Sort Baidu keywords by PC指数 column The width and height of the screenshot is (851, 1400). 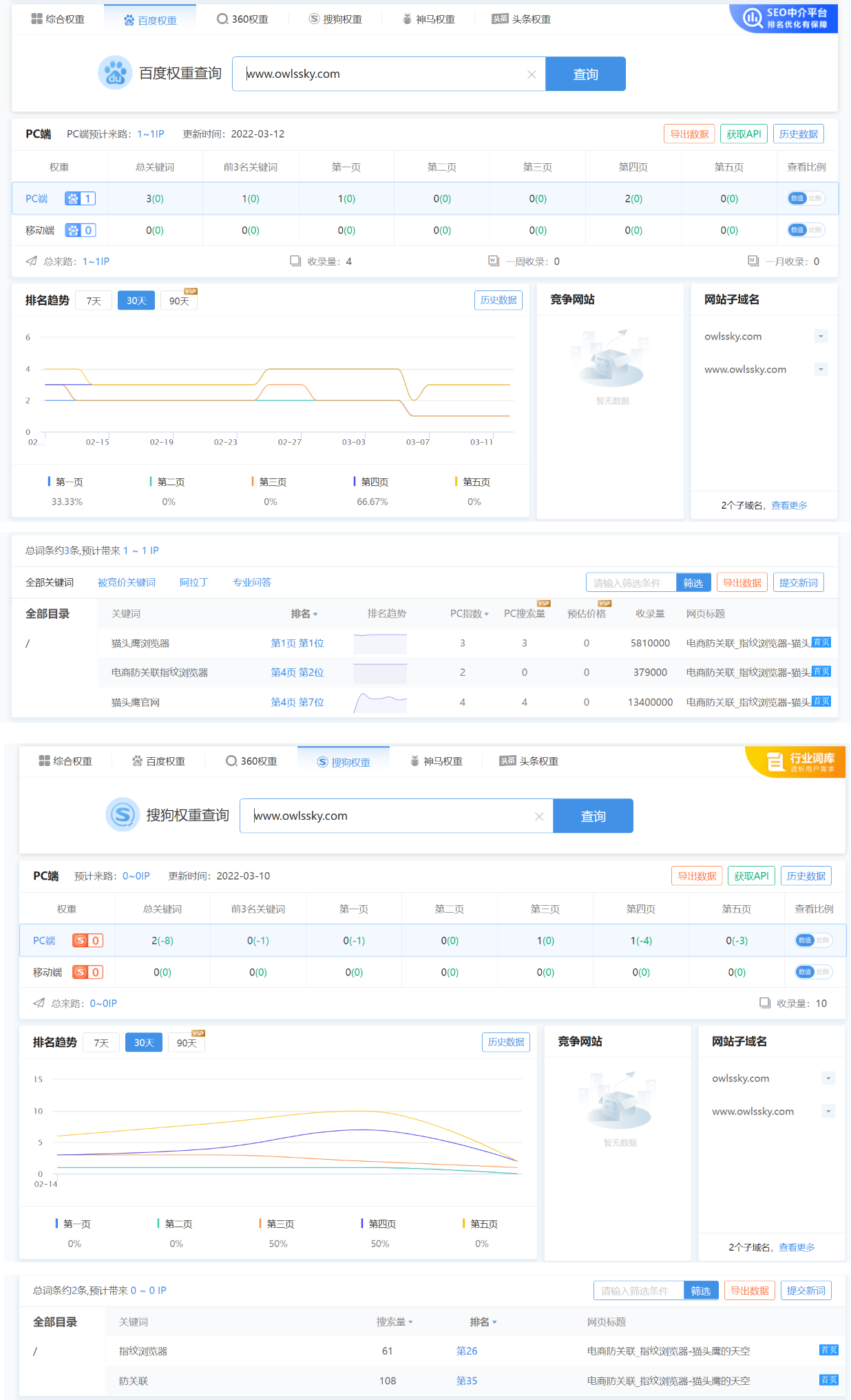click(470, 614)
